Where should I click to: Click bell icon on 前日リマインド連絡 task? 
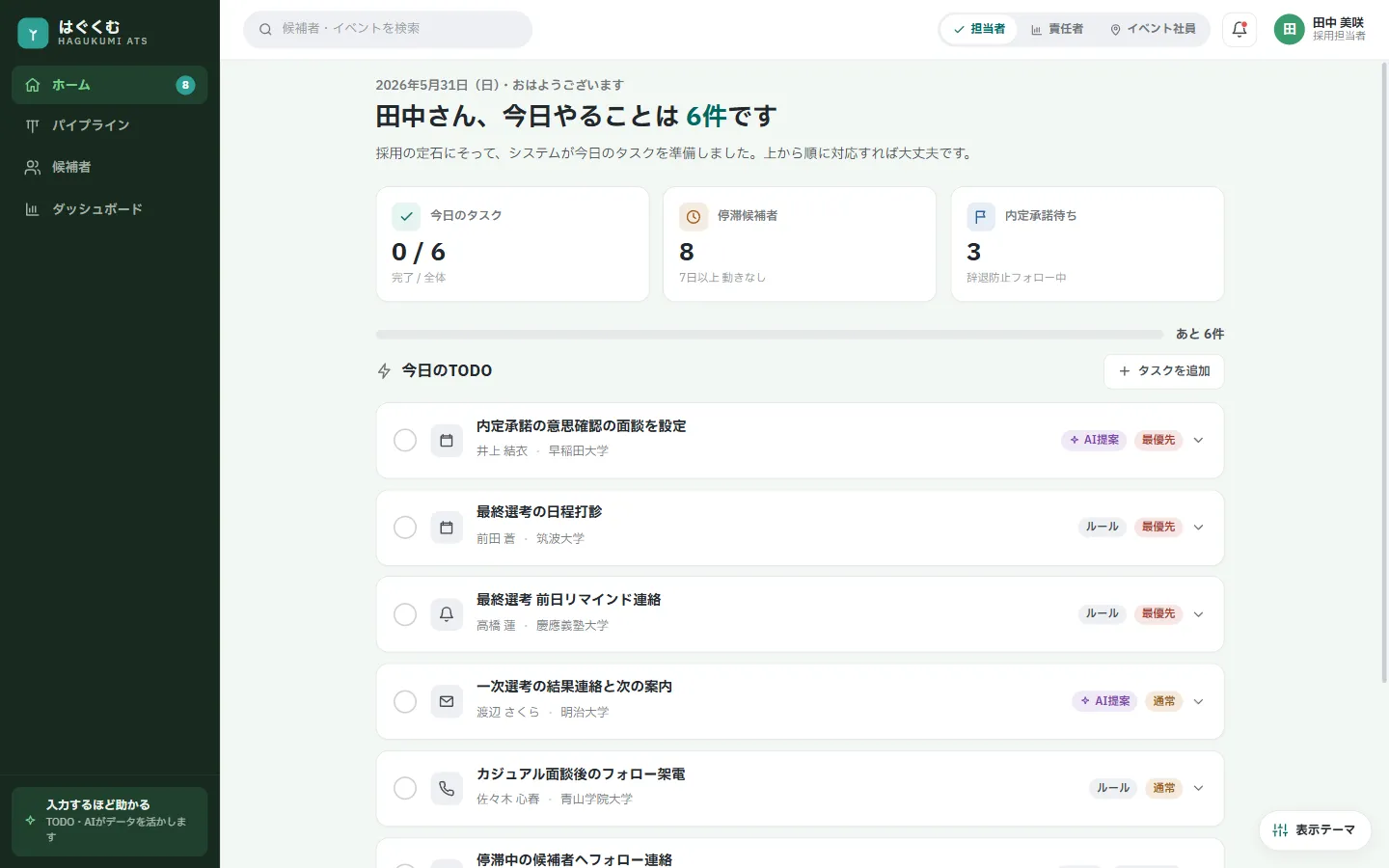point(447,614)
